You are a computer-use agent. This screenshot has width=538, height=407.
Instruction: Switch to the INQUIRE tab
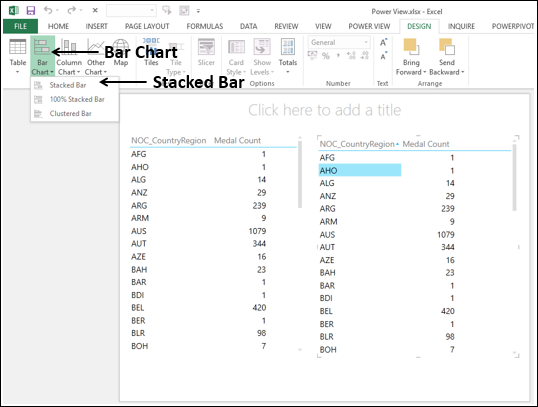pyautogui.click(x=461, y=26)
